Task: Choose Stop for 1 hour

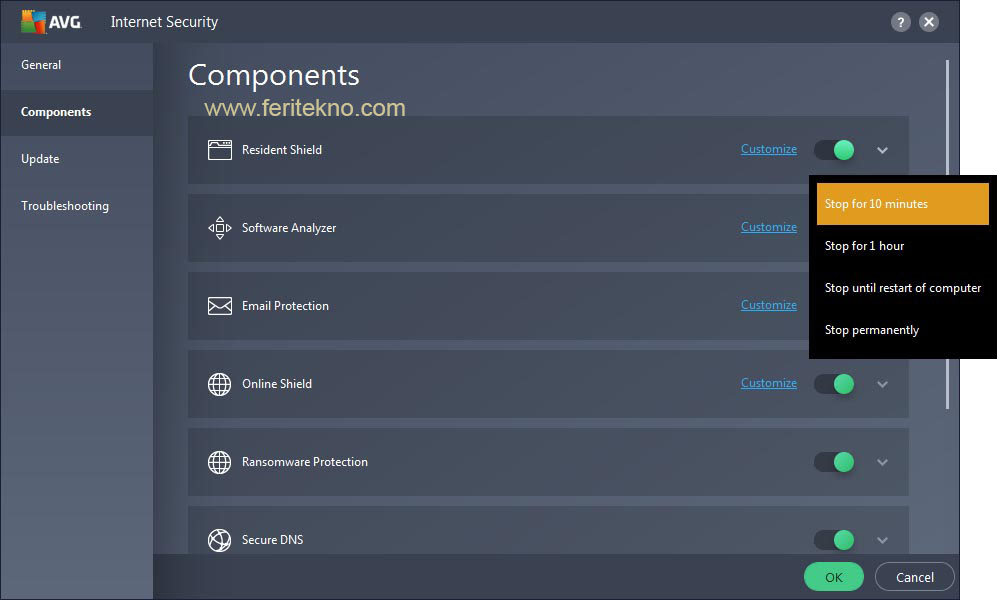Action: tap(902, 246)
